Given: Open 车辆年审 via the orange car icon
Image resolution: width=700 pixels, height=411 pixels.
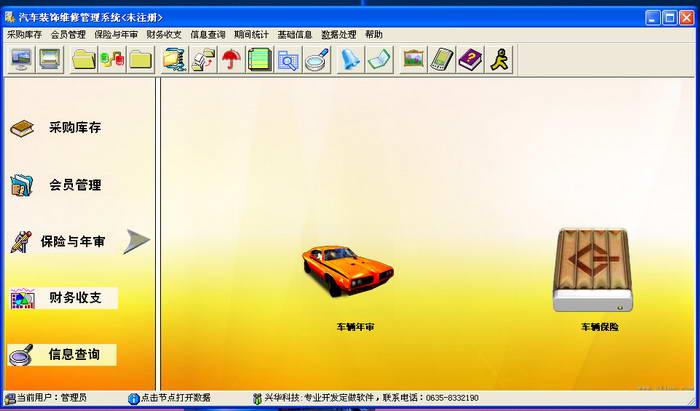Looking at the screenshot, I should 348,271.
